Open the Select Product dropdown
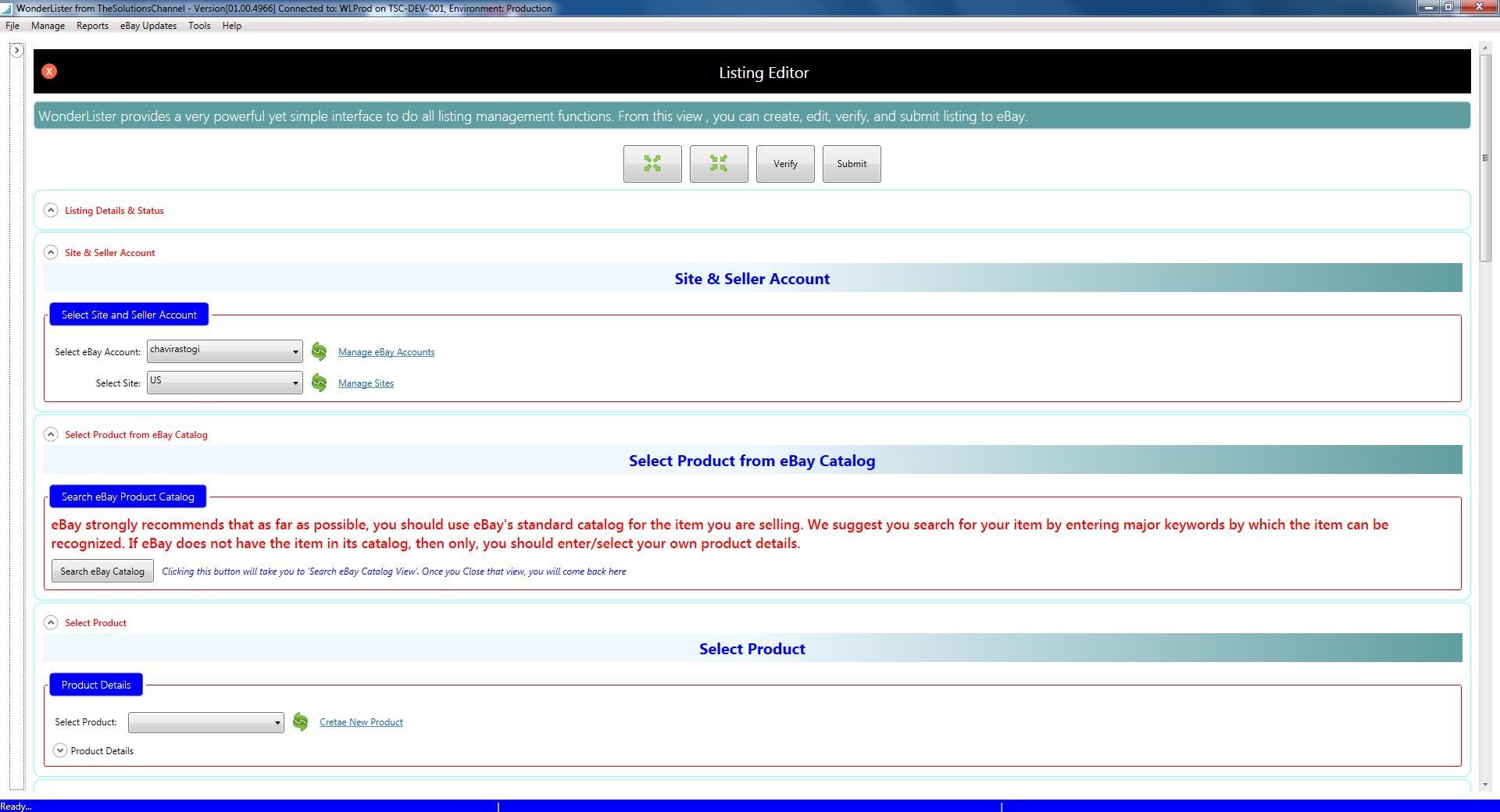 point(205,722)
